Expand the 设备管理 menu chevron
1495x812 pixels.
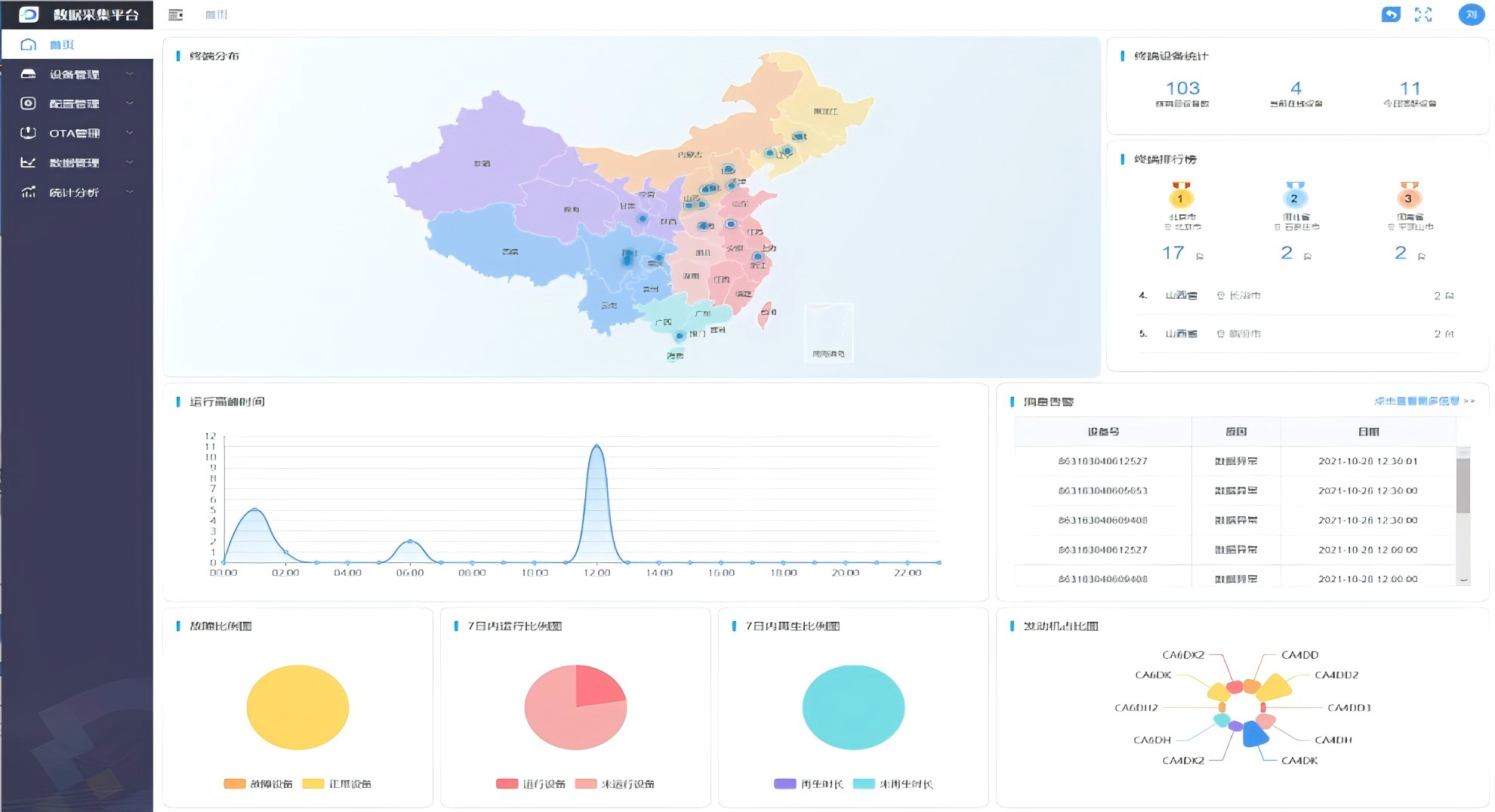[131, 73]
